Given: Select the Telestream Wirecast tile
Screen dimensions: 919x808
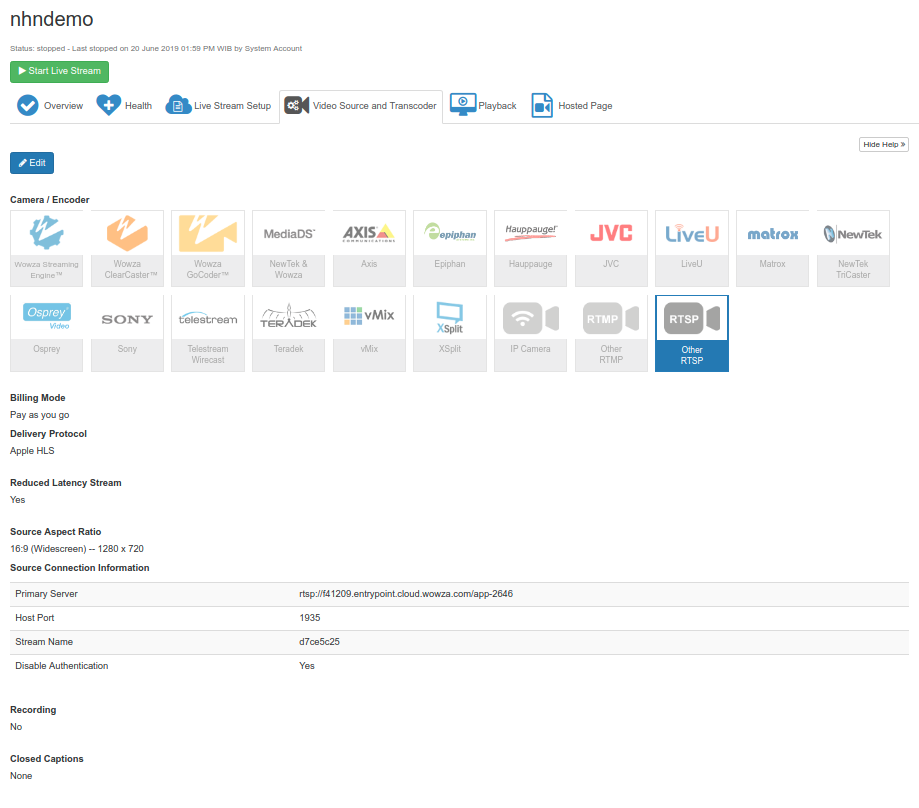Looking at the screenshot, I should click(x=207, y=333).
